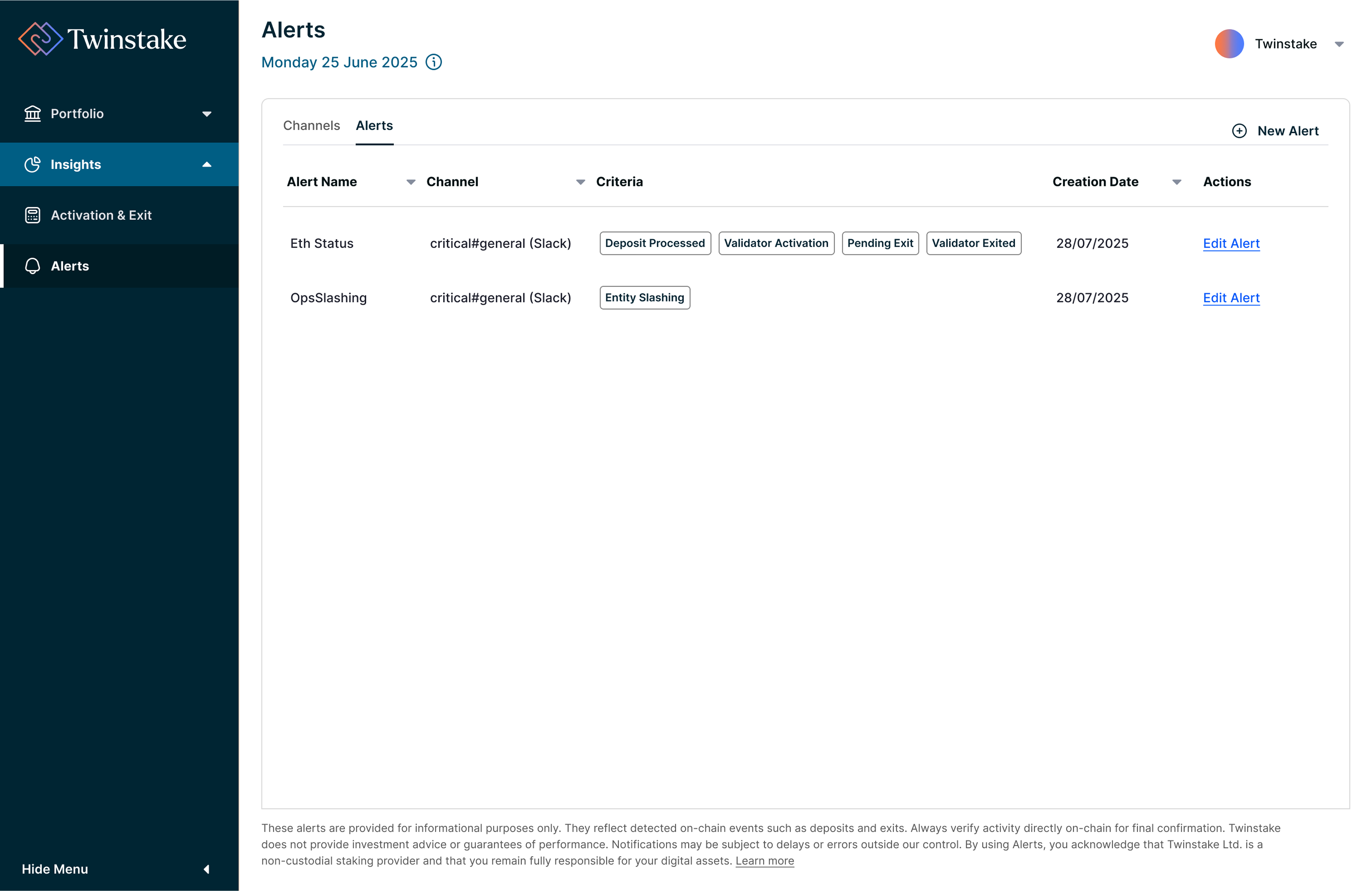Open the Channel column filter arrow
Screen dimensions: 1372x891
580,182
